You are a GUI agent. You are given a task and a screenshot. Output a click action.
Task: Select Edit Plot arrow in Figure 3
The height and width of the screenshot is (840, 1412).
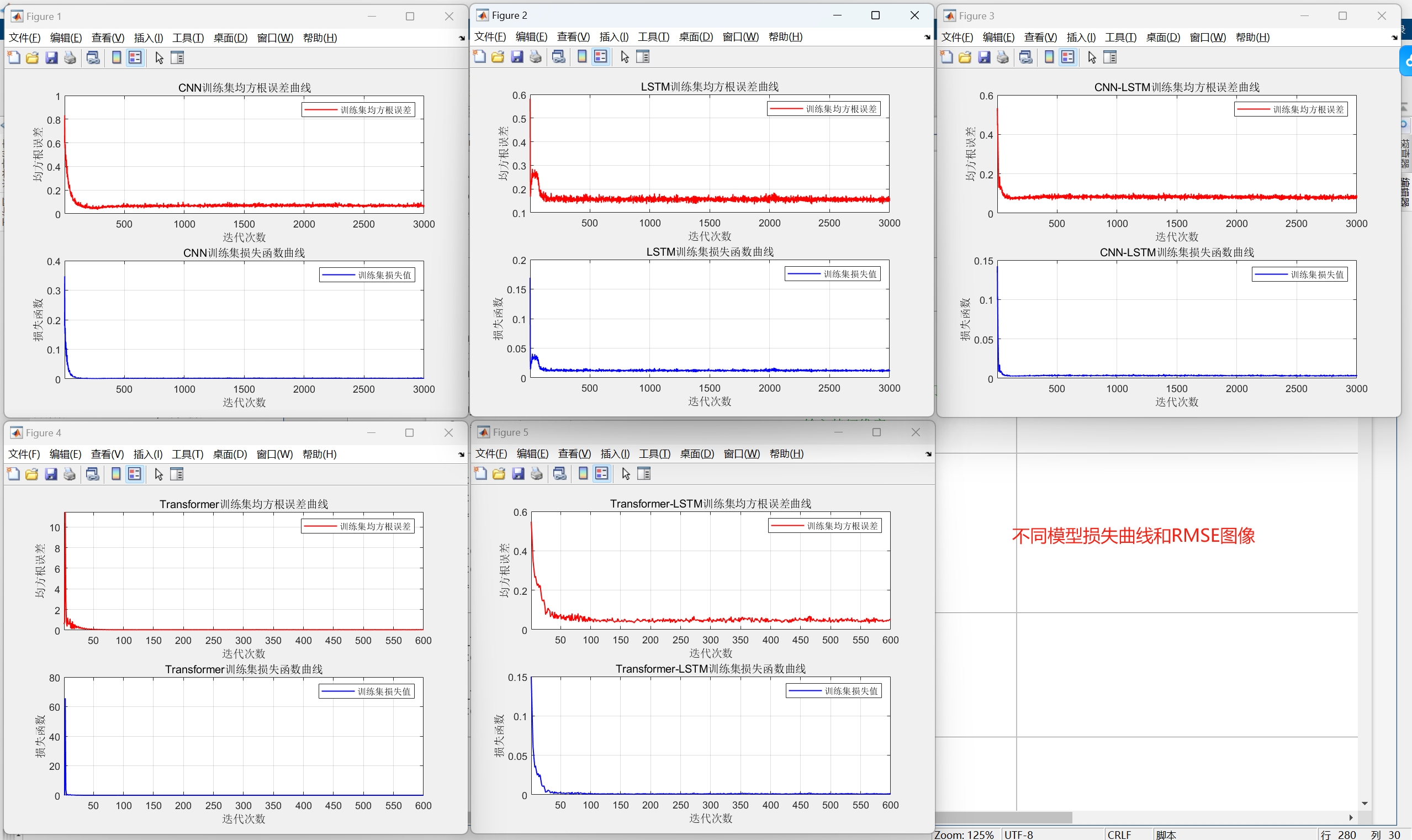[1092, 57]
